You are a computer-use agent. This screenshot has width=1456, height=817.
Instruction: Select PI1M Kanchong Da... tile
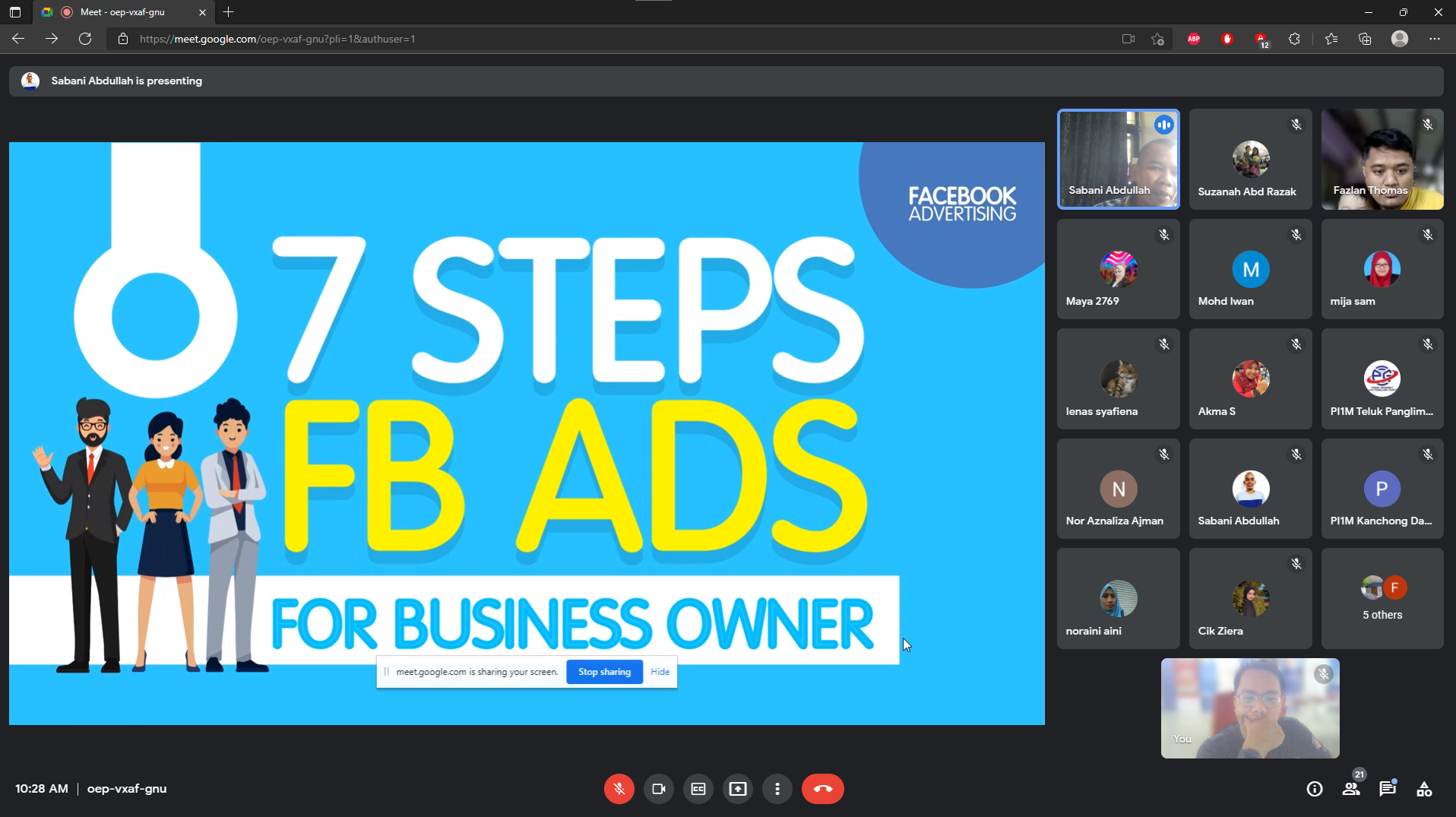[1382, 489]
